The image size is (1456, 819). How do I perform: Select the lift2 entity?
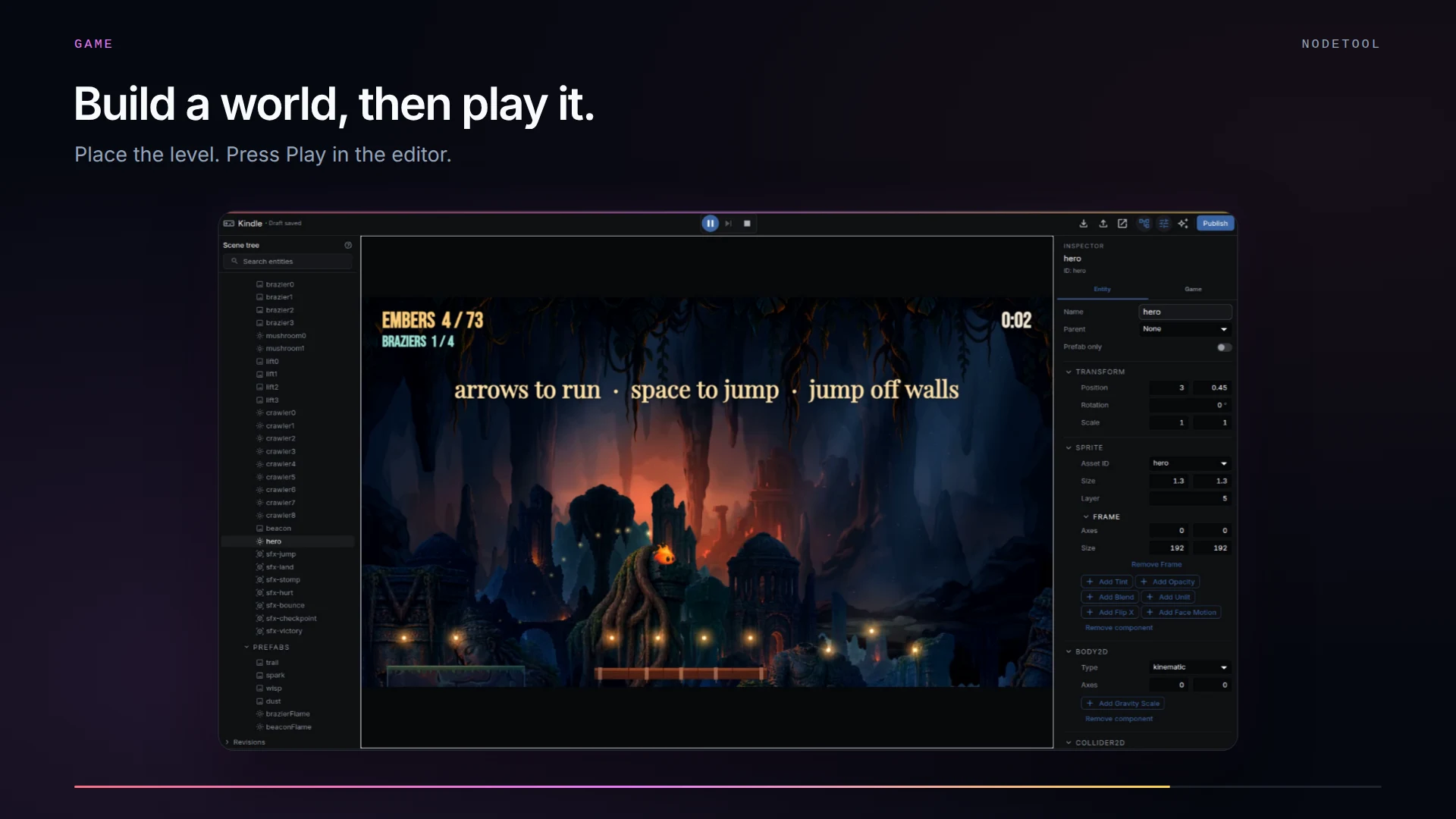[288, 387]
